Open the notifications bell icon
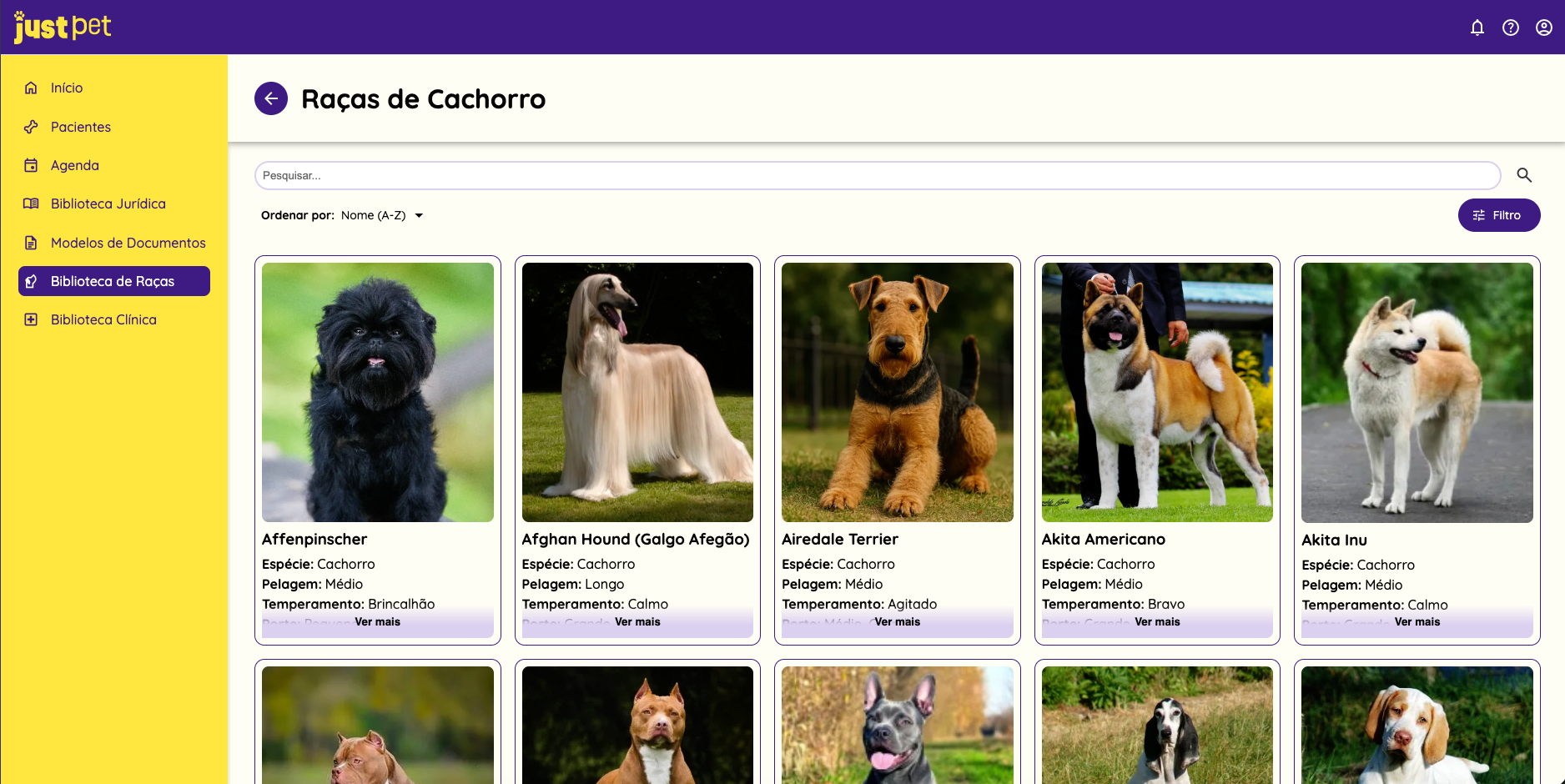Viewport: 1565px width, 784px height. point(1477,28)
